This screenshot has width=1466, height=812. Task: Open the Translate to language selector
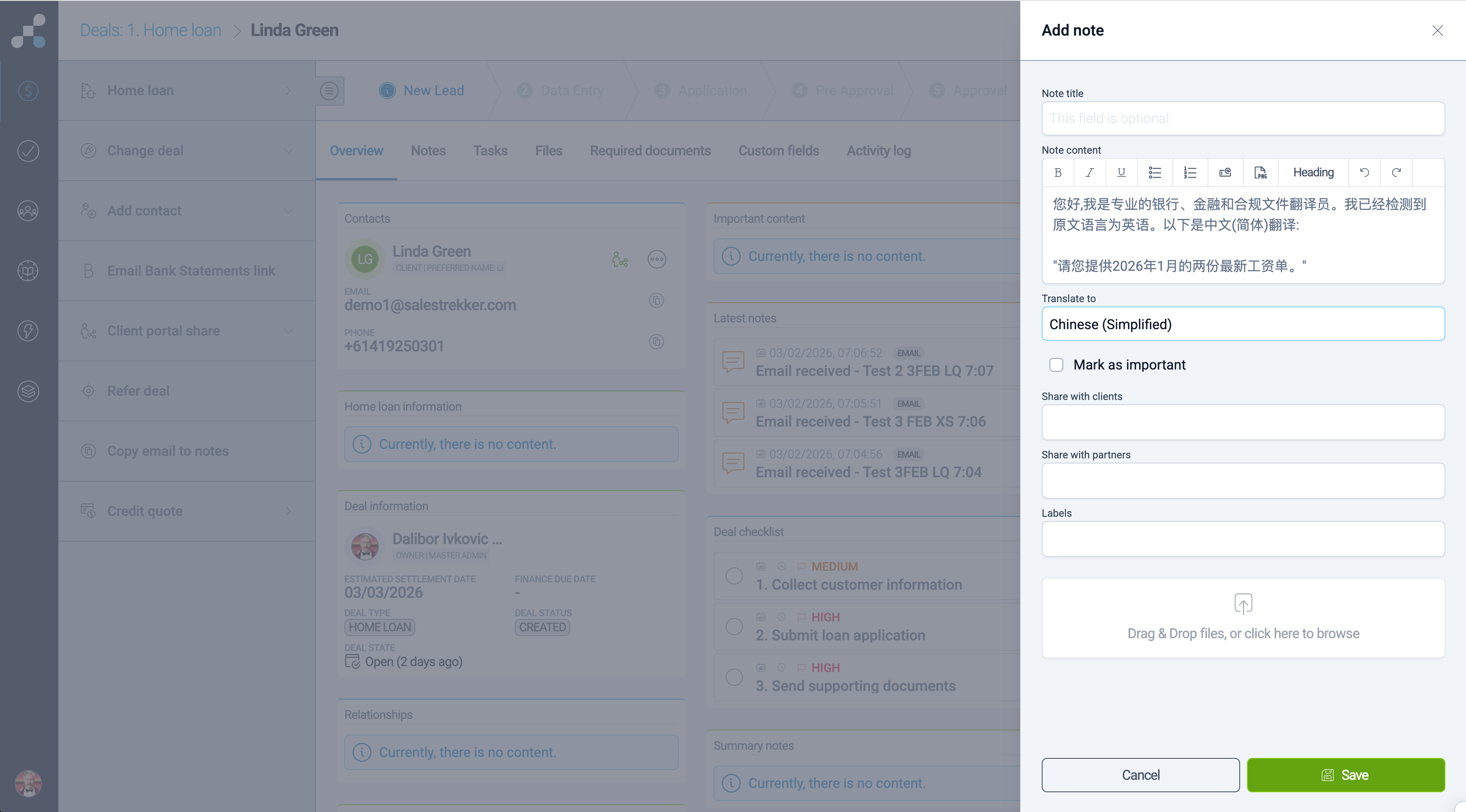(1242, 324)
